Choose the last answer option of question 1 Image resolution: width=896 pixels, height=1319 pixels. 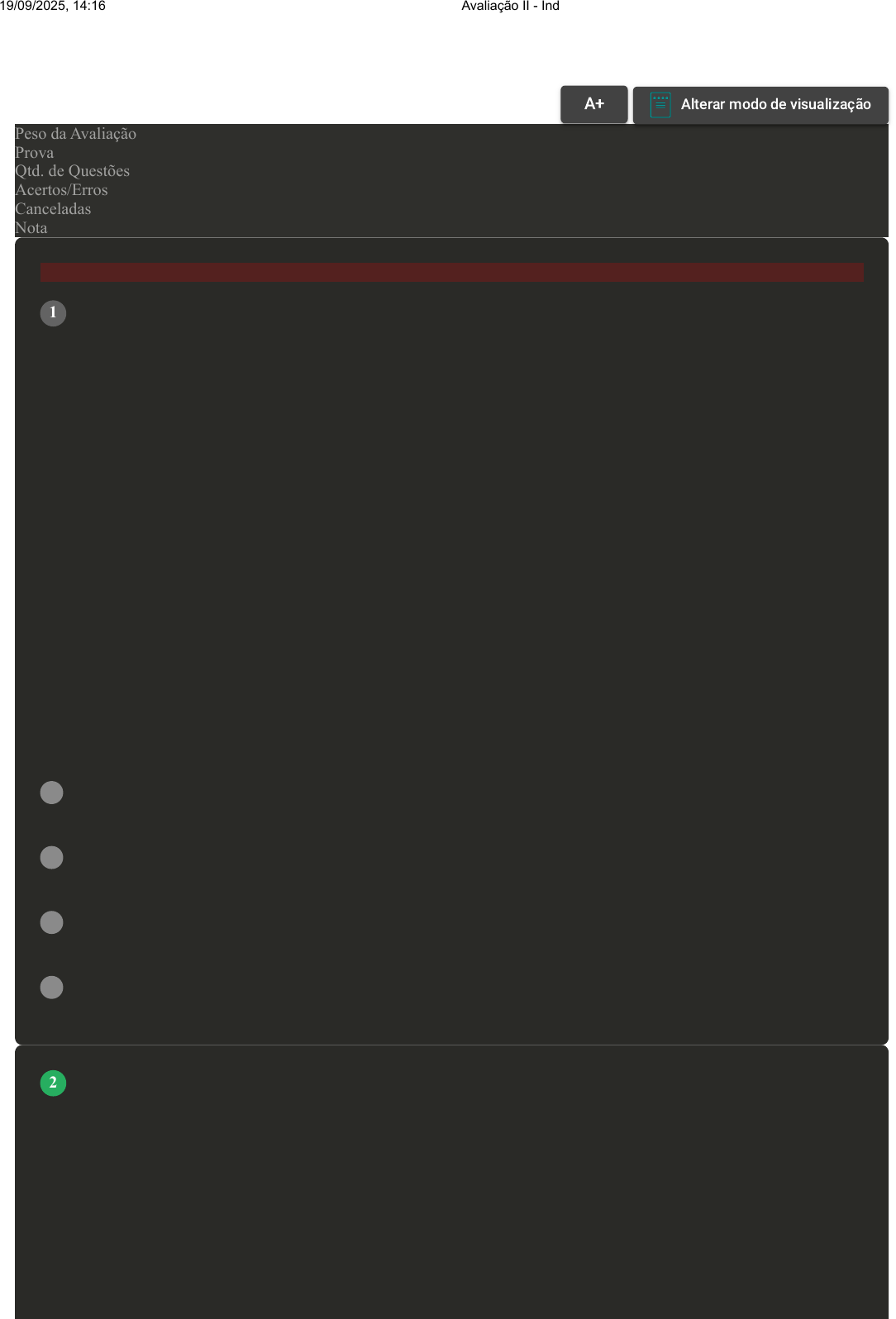[52, 988]
